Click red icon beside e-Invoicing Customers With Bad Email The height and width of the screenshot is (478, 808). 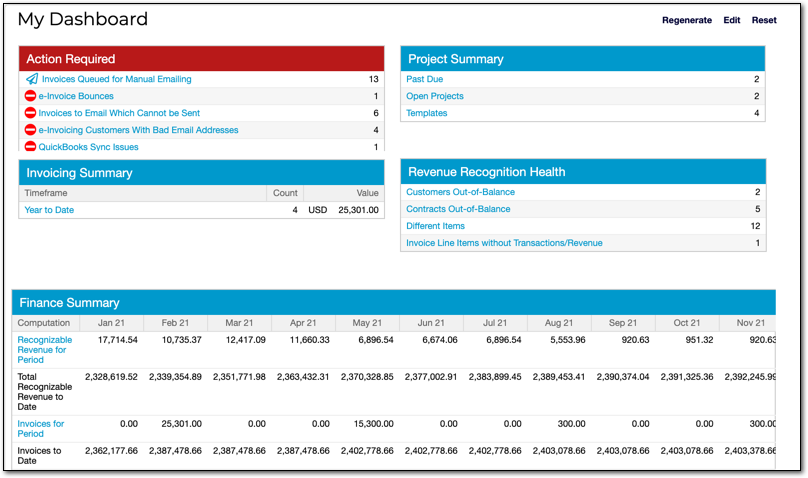click(x=31, y=130)
